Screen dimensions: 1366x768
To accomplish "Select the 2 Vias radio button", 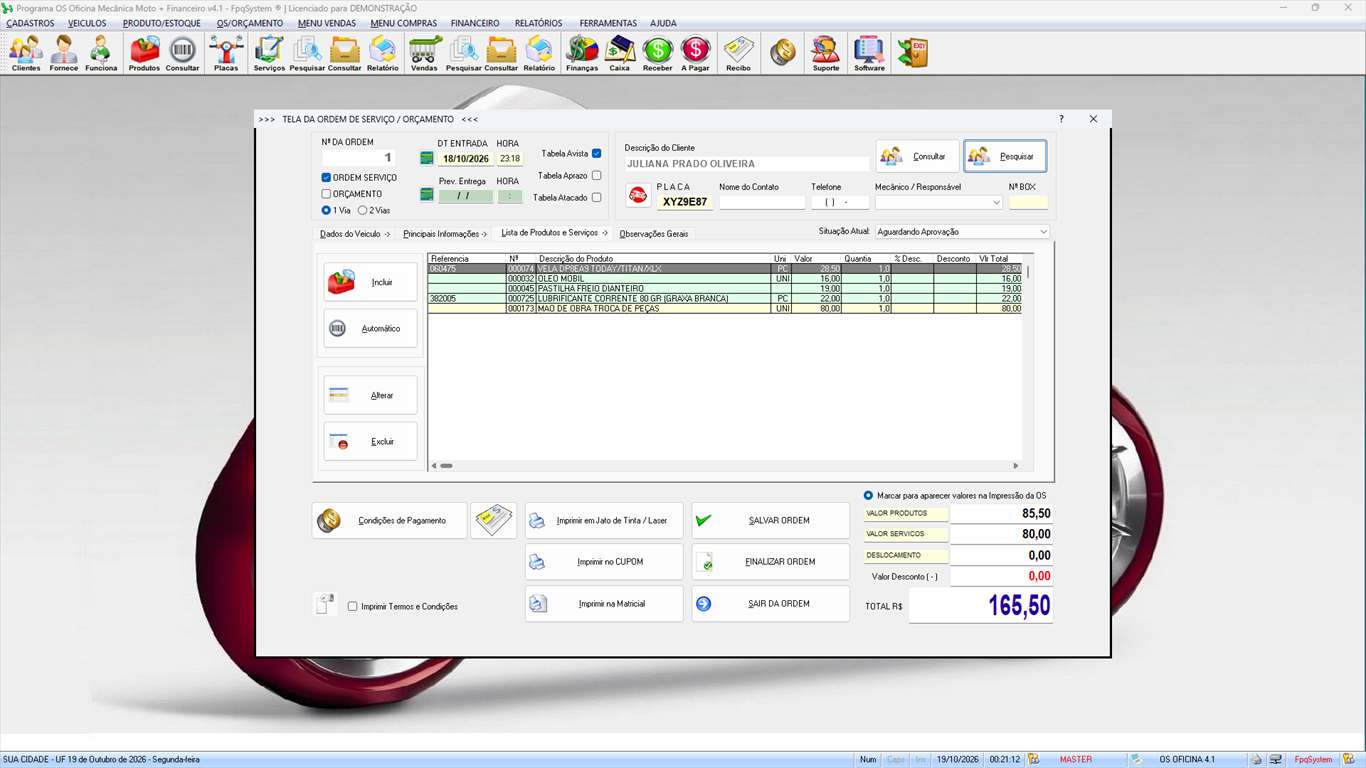I will 363,211.
